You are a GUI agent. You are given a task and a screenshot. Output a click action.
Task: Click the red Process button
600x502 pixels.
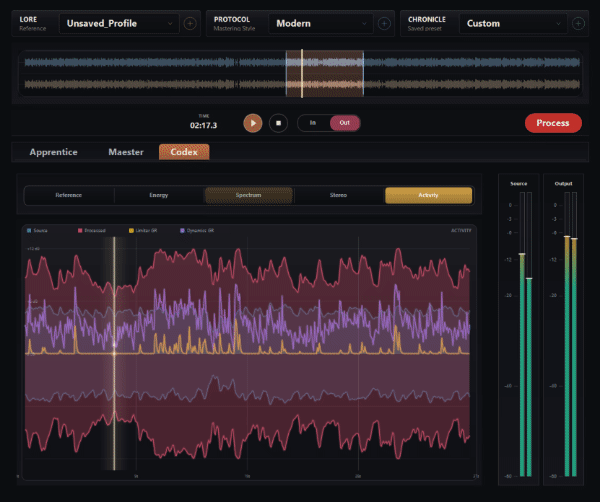(x=552, y=123)
